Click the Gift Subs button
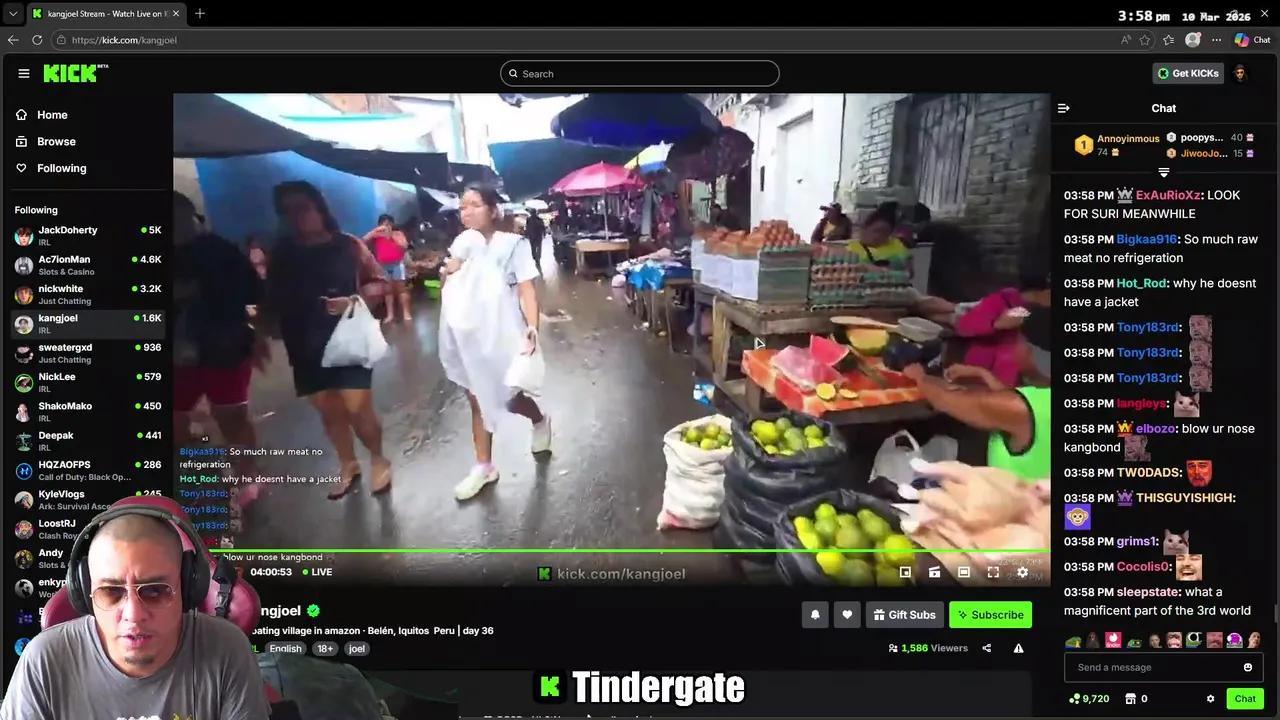 pos(904,615)
